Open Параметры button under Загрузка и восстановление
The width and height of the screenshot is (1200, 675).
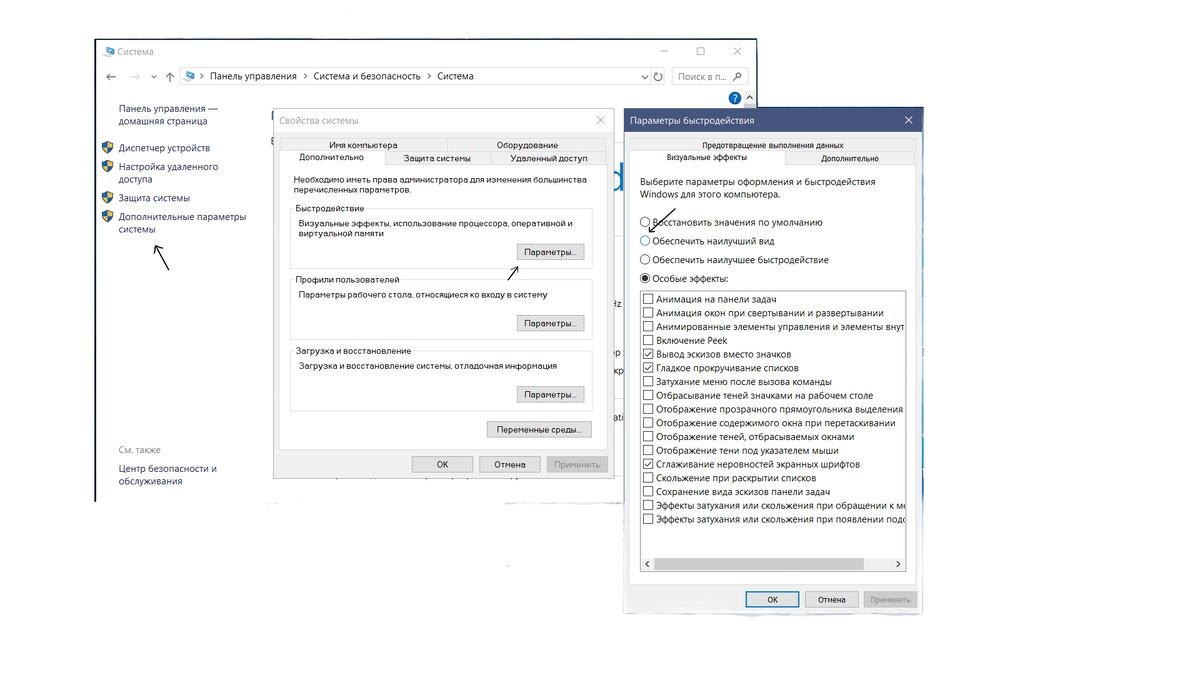click(551, 395)
